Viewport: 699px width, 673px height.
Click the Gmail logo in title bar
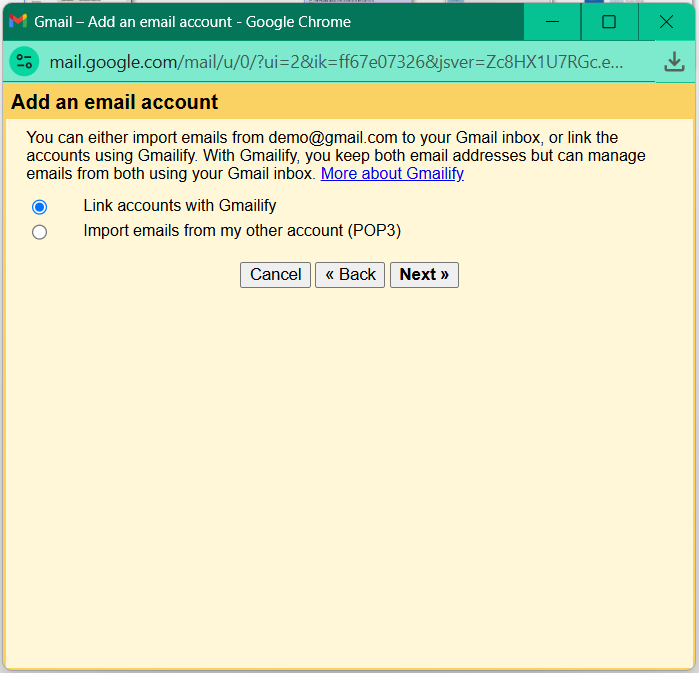[18, 21]
